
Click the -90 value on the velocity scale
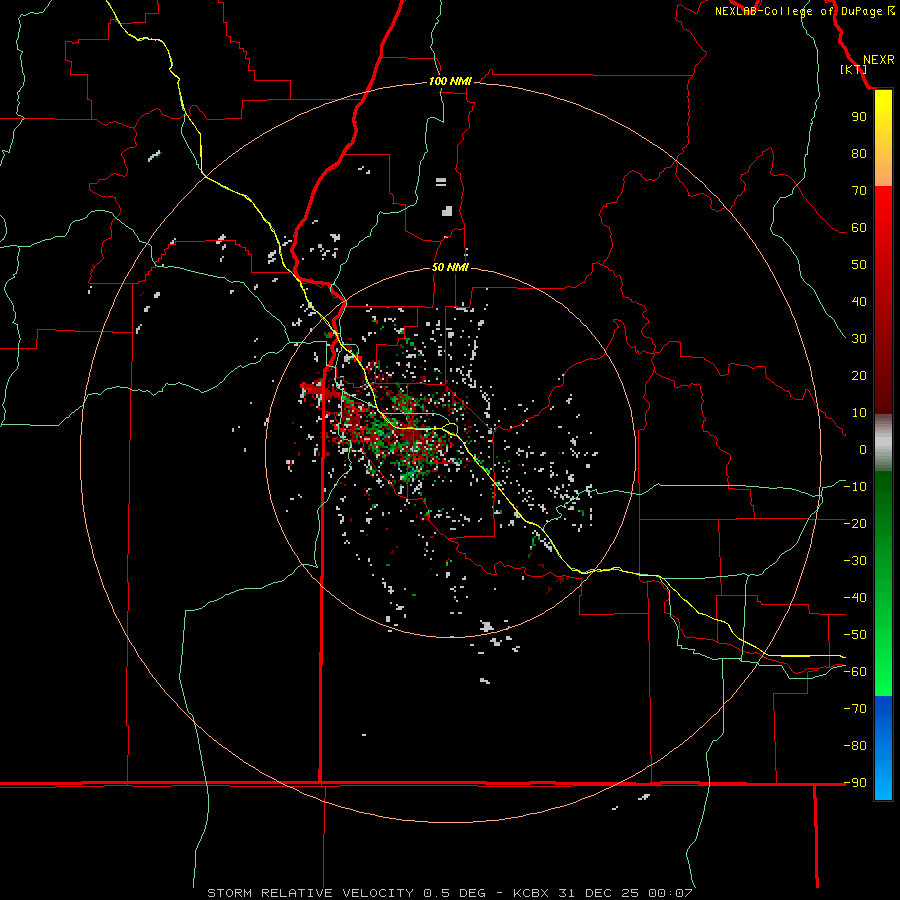coord(855,783)
